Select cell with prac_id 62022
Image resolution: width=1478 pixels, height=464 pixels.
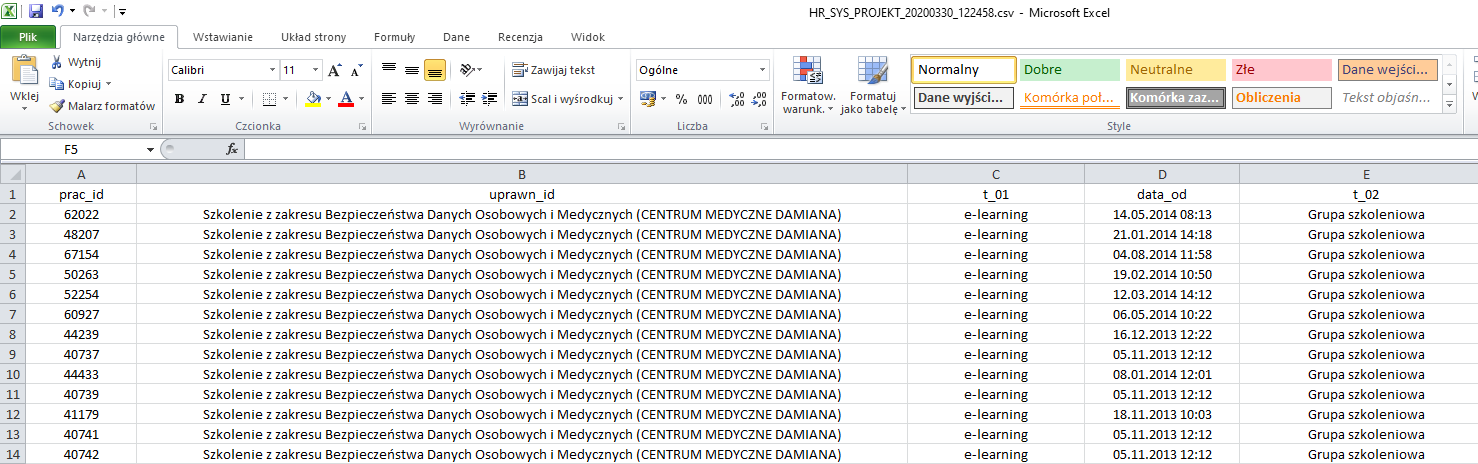point(81,214)
